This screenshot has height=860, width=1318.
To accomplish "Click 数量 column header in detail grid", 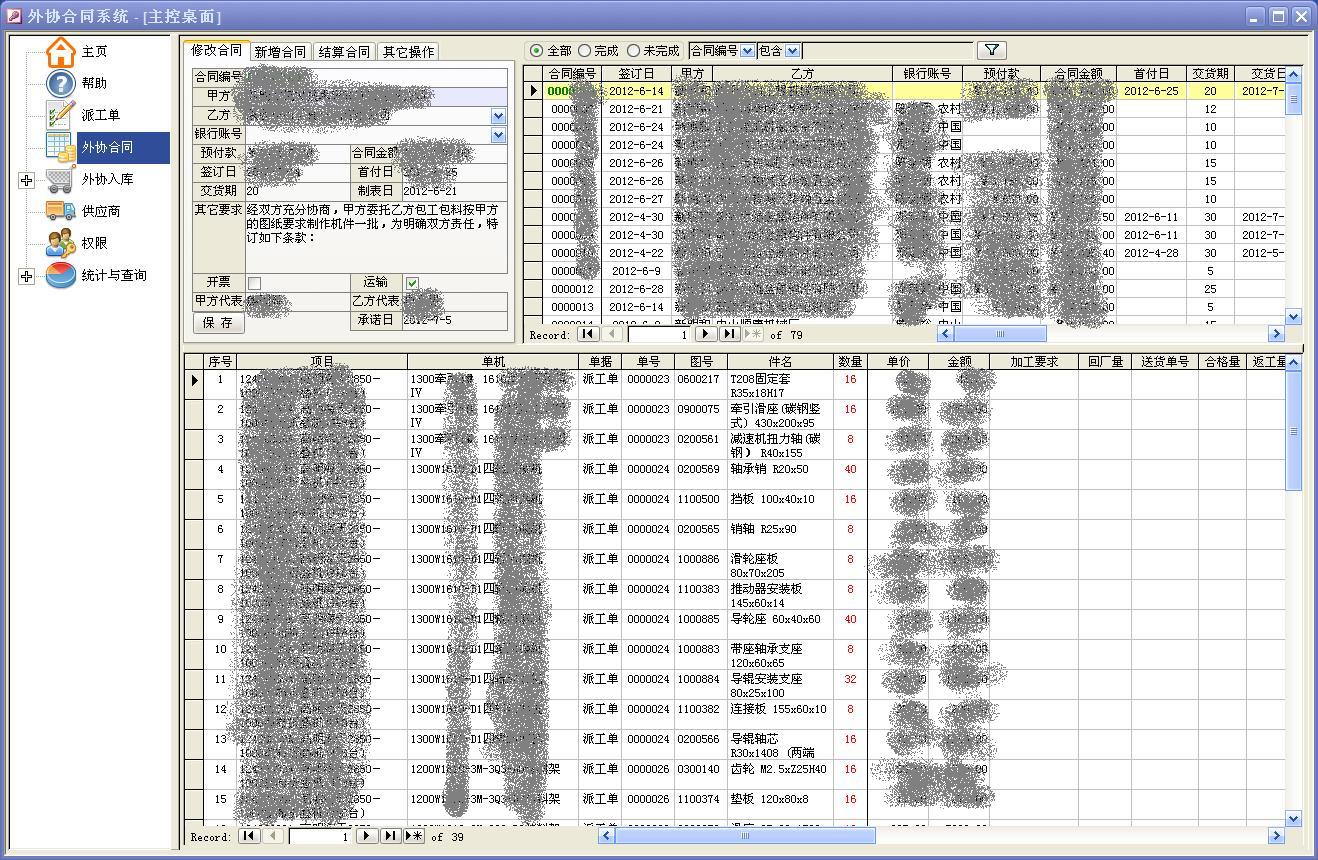I will (x=850, y=362).
